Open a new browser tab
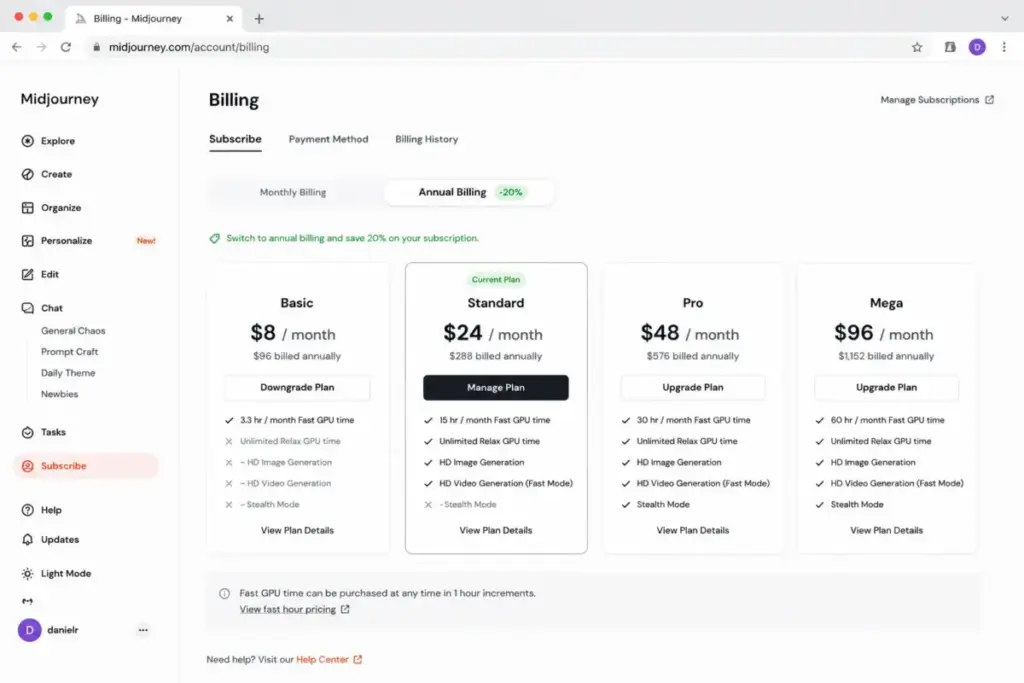Viewport: 1024px width, 683px height. click(259, 19)
